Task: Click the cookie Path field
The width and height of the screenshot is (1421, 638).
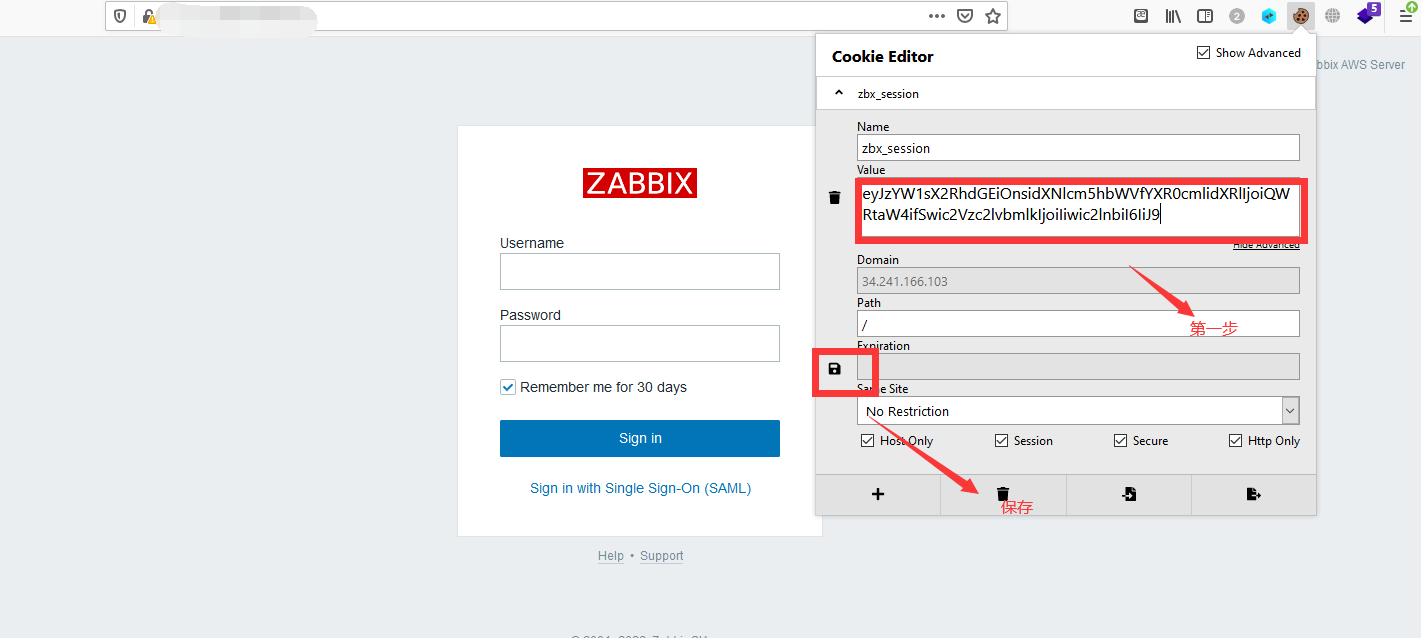Action: click(1078, 324)
